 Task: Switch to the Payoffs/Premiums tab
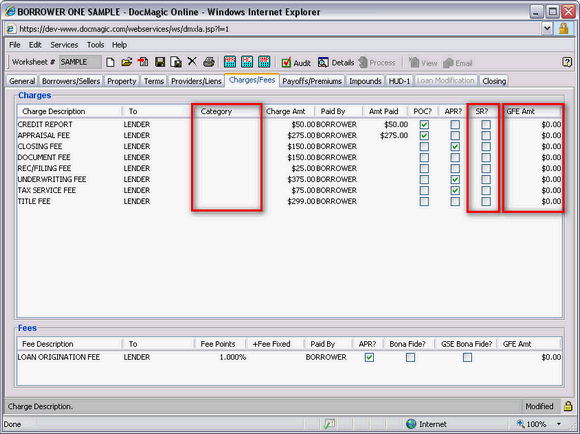coord(312,81)
